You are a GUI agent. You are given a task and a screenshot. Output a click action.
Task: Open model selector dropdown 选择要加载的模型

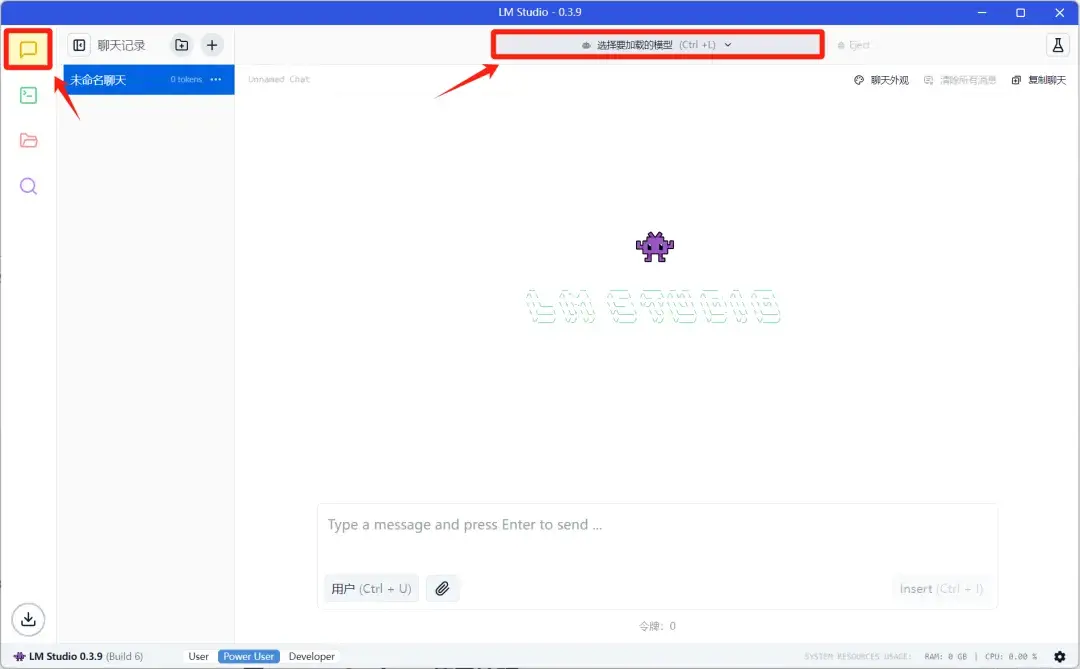[x=657, y=45]
